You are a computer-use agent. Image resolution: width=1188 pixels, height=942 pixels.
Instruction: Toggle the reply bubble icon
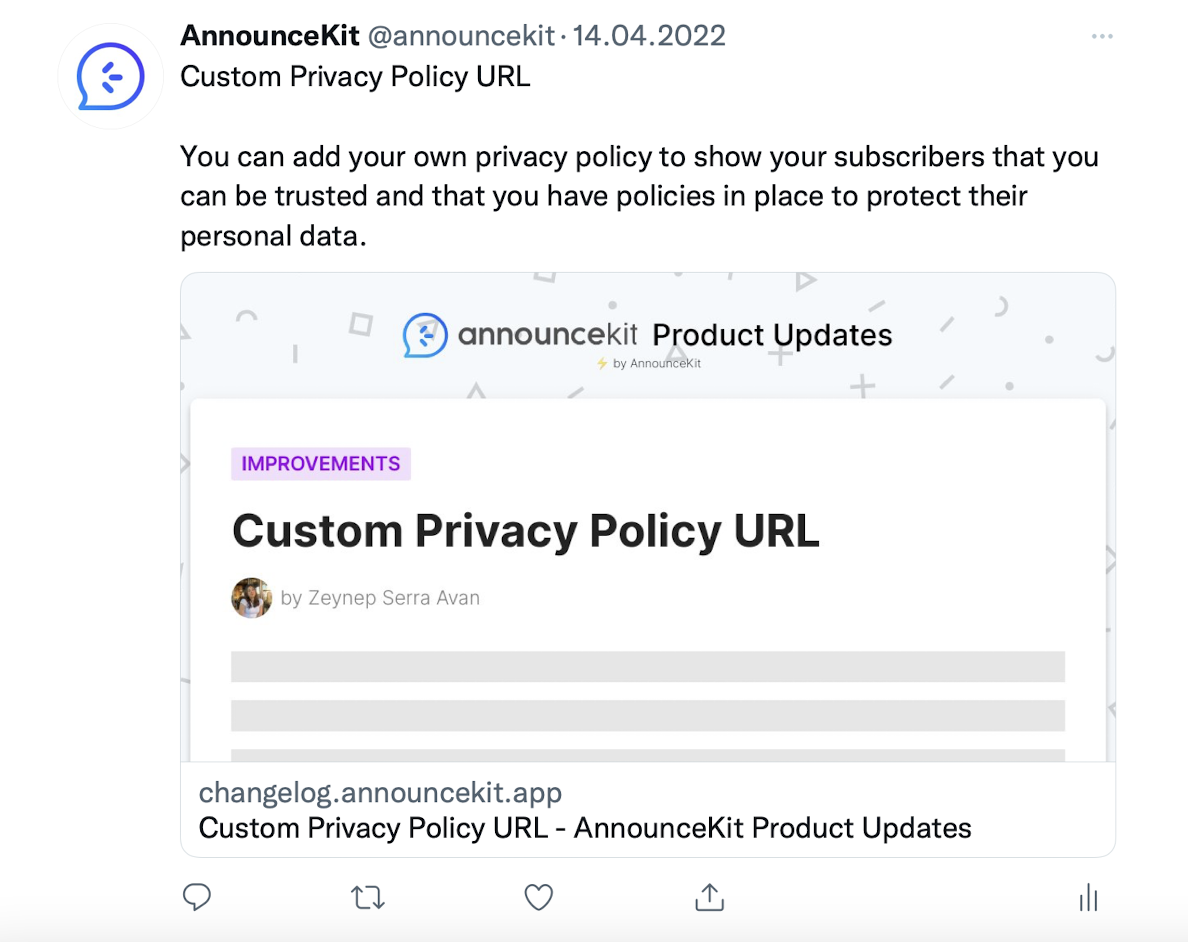[197, 897]
